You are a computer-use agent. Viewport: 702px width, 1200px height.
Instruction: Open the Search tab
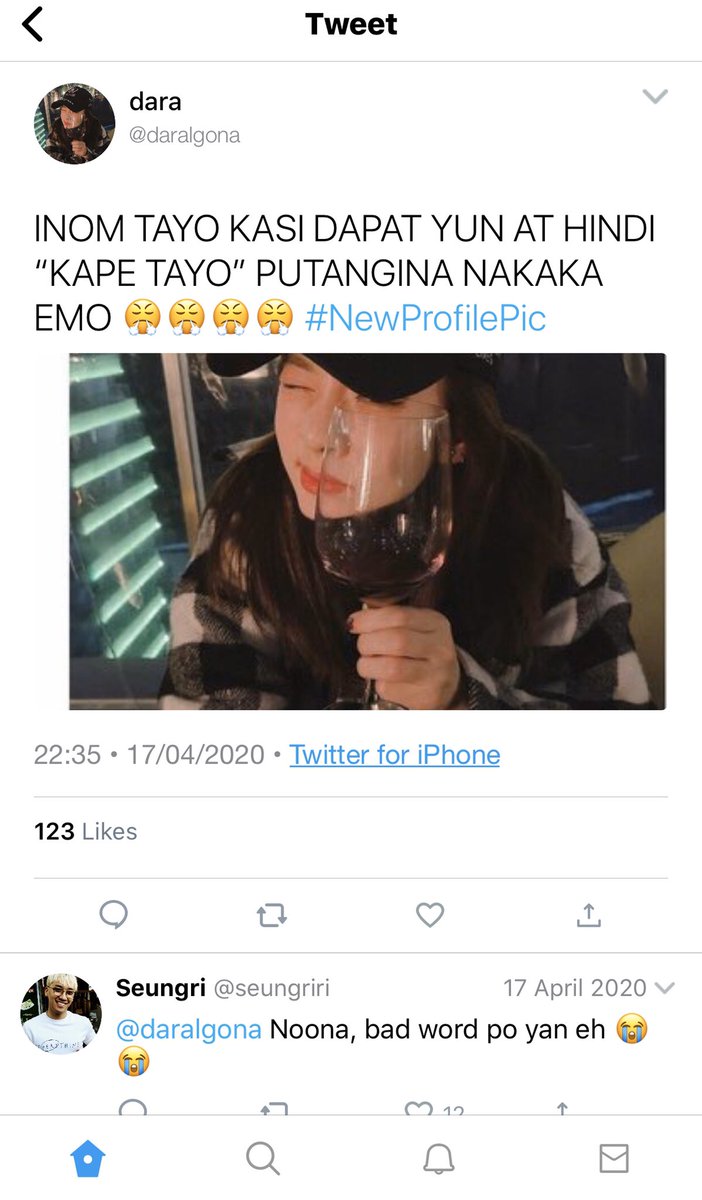[262, 1159]
